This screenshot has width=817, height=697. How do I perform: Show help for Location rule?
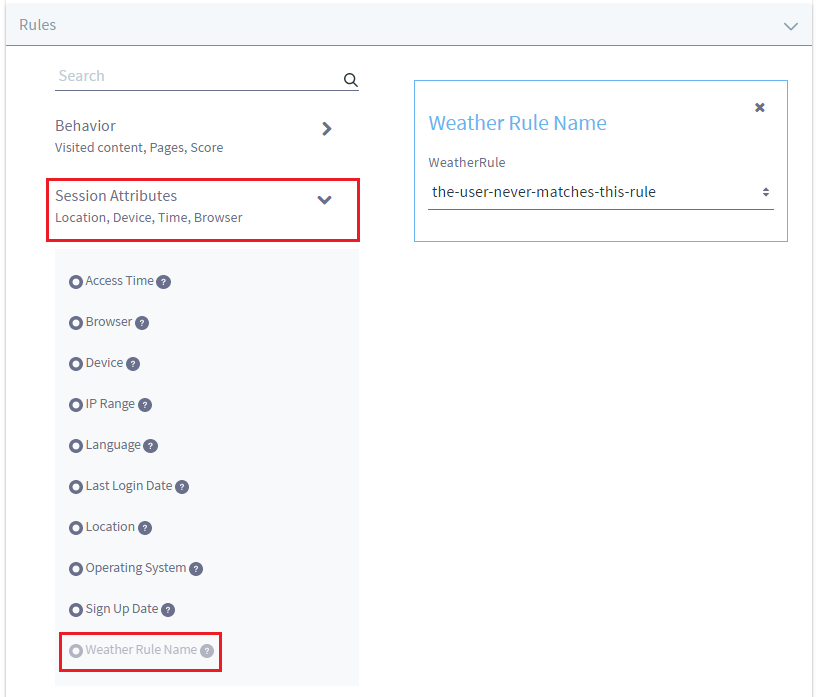(145, 528)
